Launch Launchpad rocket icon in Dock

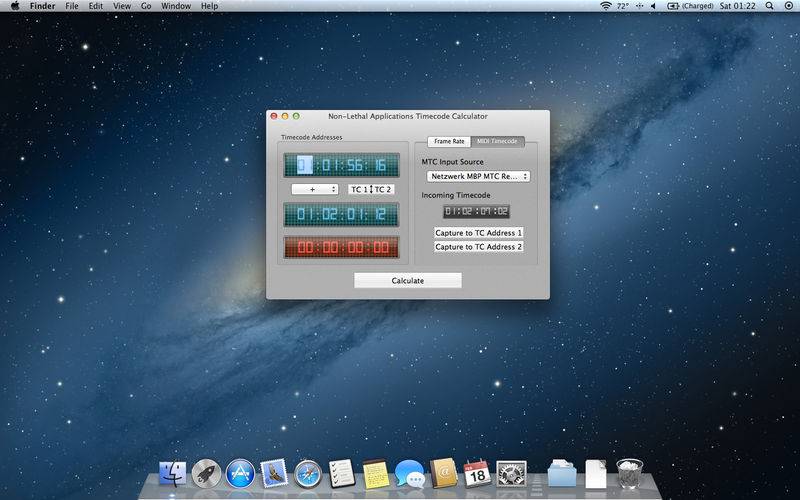[206, 473]
